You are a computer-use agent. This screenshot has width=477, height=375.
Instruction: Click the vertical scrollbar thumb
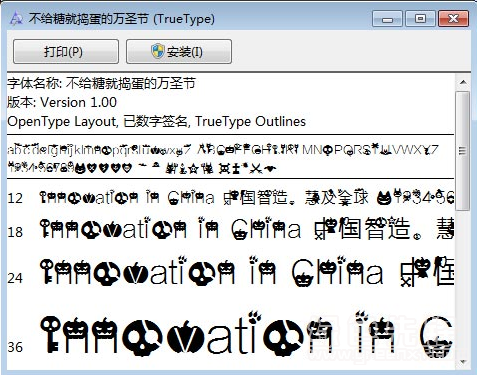pos(463,151)
